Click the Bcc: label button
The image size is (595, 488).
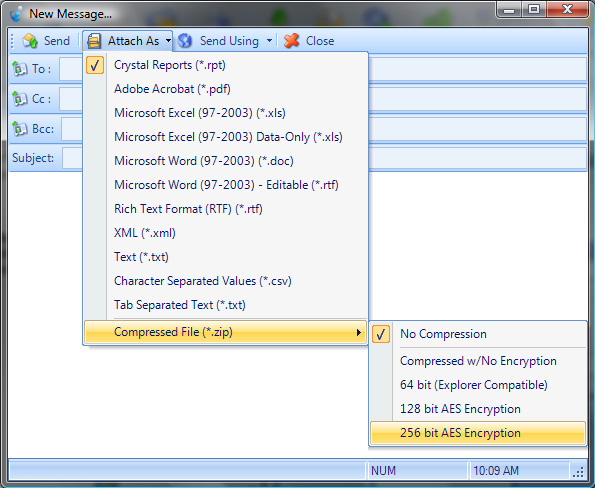(x=43, y=129)
